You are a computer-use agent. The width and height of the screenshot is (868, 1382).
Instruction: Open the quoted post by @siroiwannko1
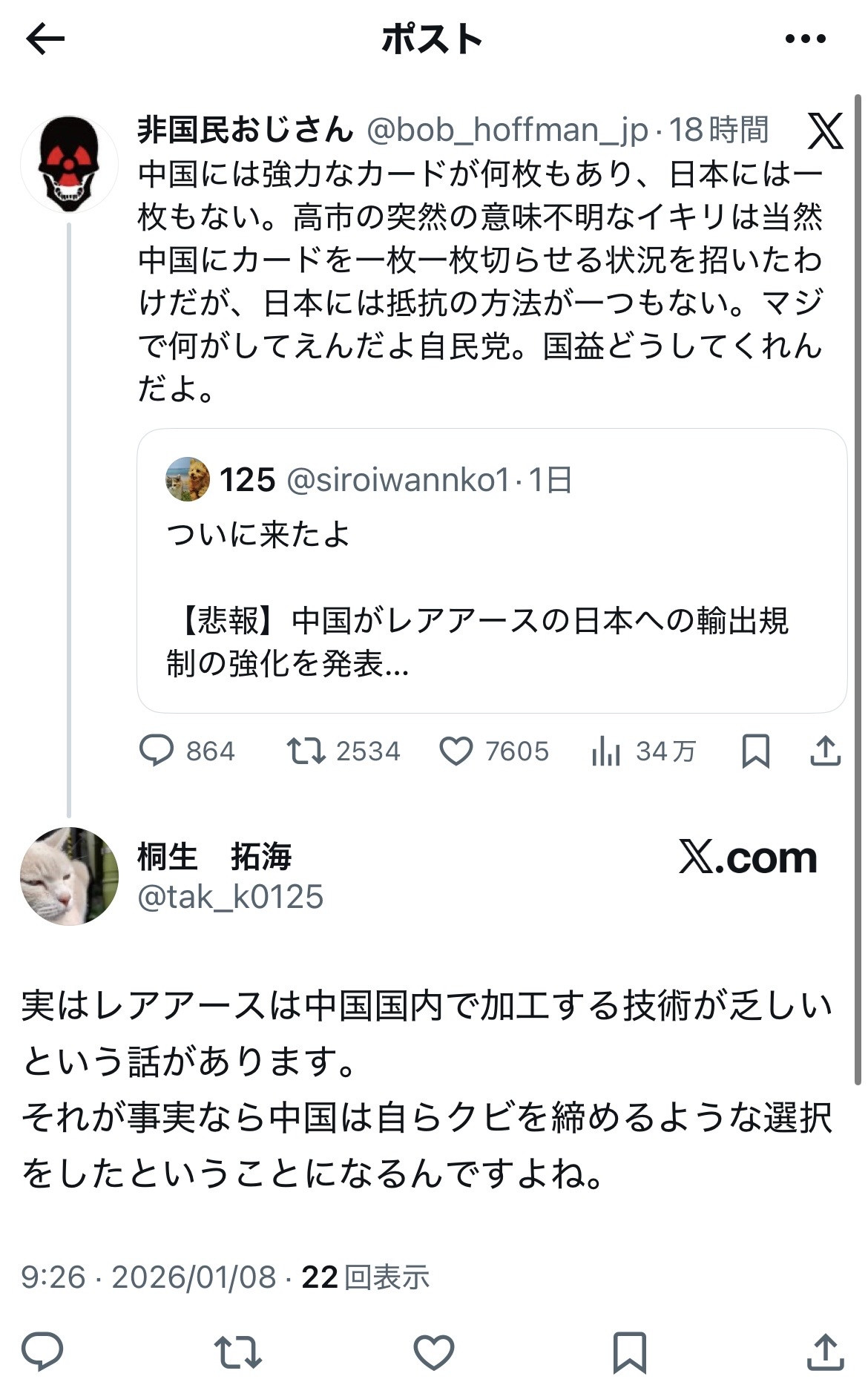[x=492, y=570]
